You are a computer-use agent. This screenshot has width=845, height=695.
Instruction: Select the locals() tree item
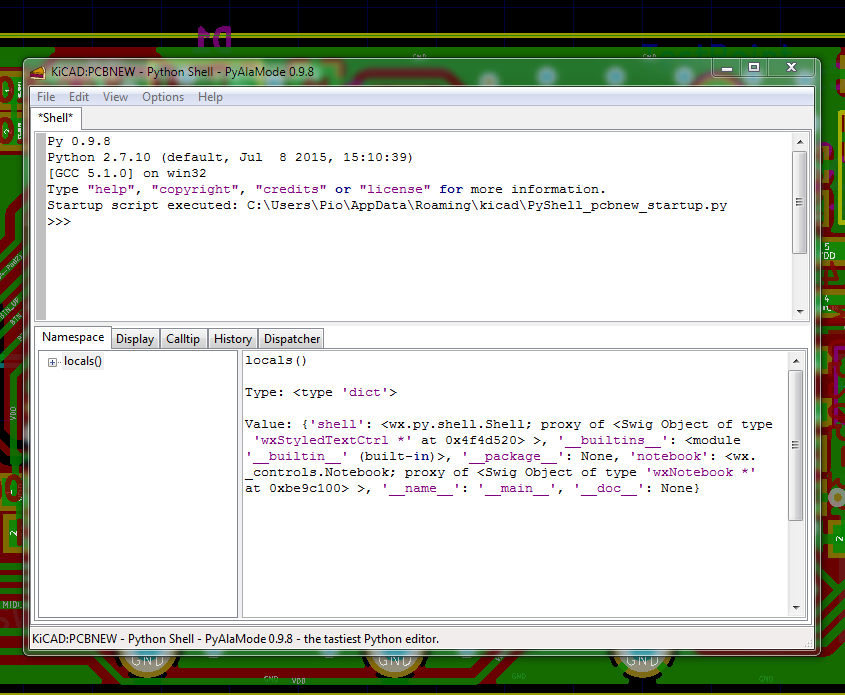(x=83, y=362)
